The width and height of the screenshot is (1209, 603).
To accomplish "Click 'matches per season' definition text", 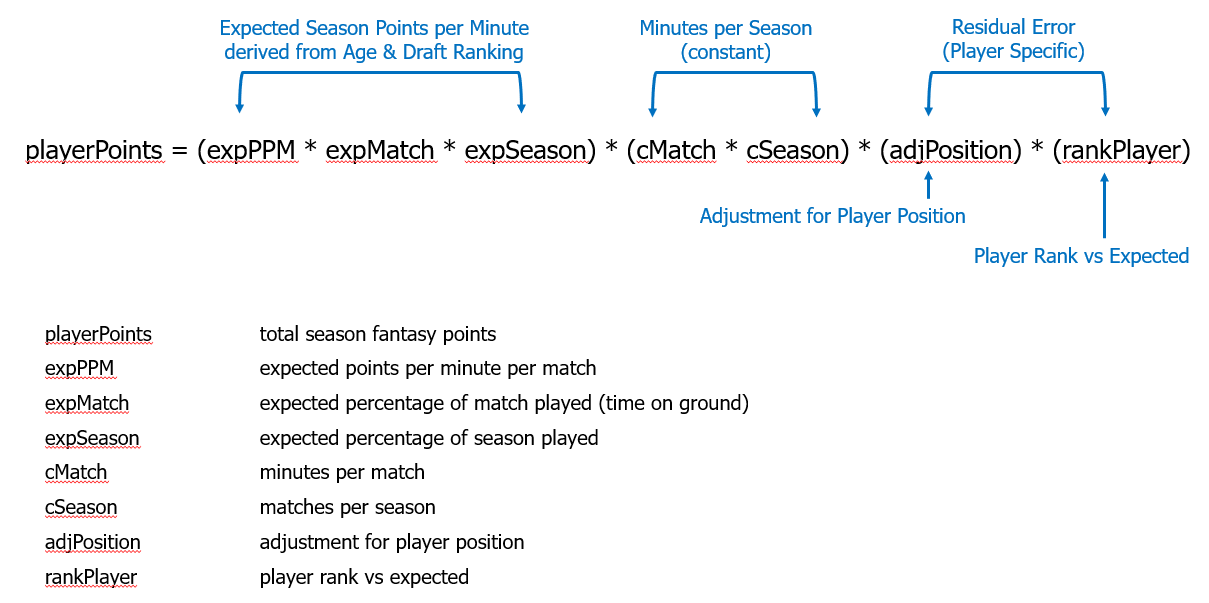I will click(348, 507).
